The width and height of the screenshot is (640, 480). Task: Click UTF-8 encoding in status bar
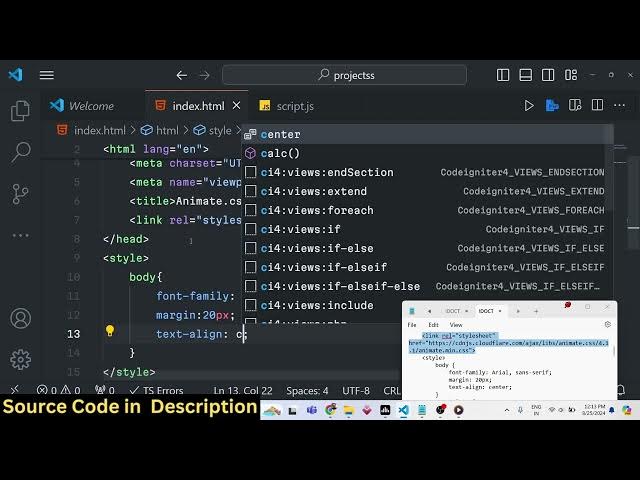(x=356, y=391)
